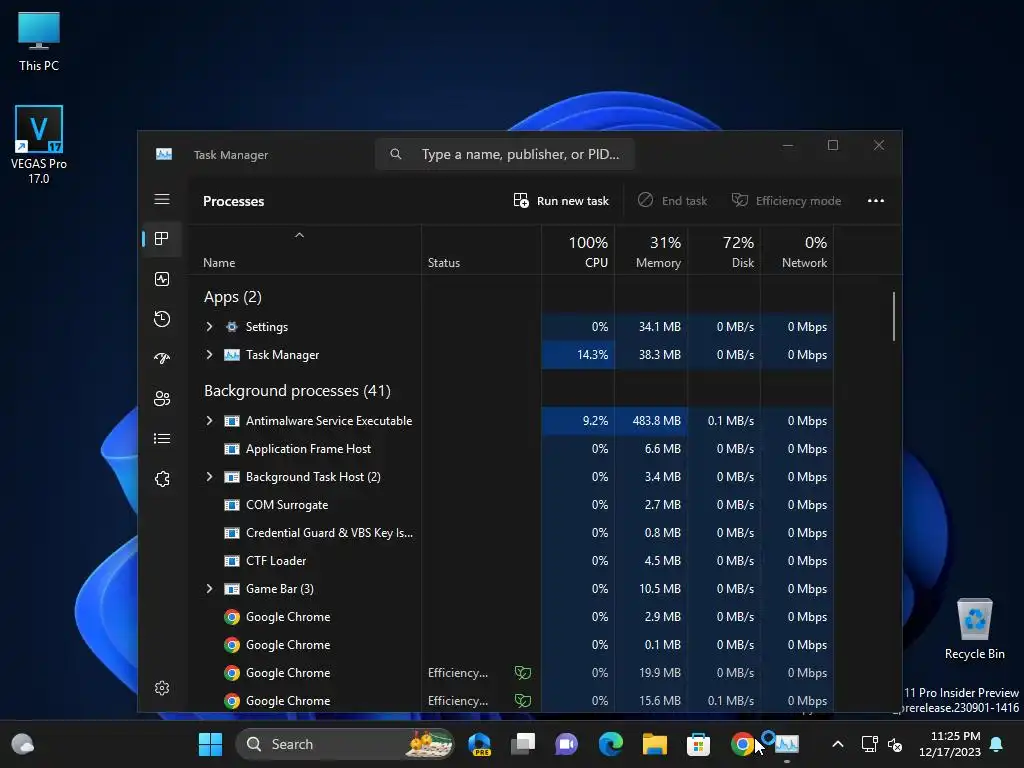Open the Windows Start button
1024x768 pixels.
[x=210, y=744]
